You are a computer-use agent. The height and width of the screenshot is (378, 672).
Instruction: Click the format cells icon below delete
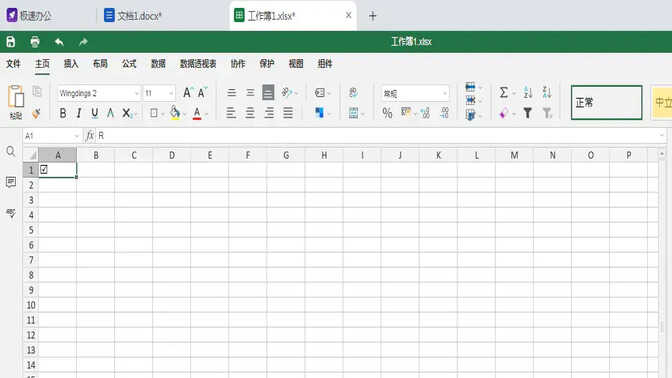[x=470, y=114]
